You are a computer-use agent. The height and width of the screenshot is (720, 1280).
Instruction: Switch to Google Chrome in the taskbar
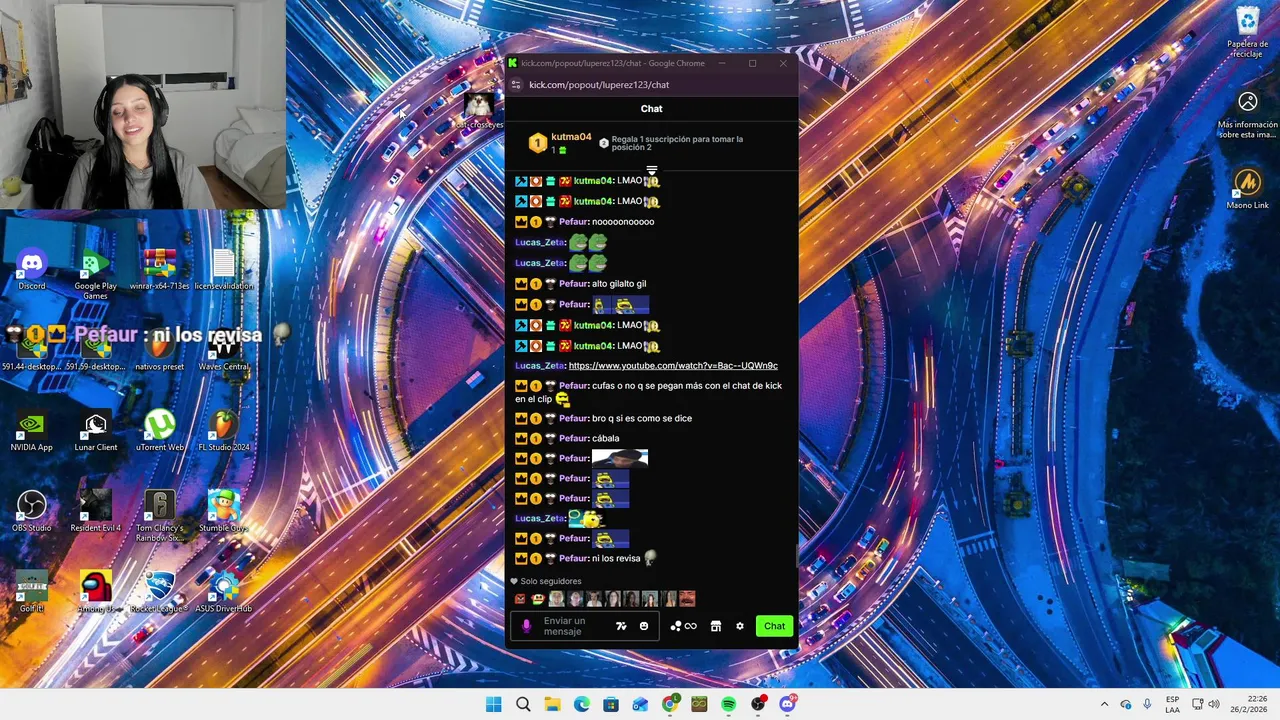pos(670,704)
